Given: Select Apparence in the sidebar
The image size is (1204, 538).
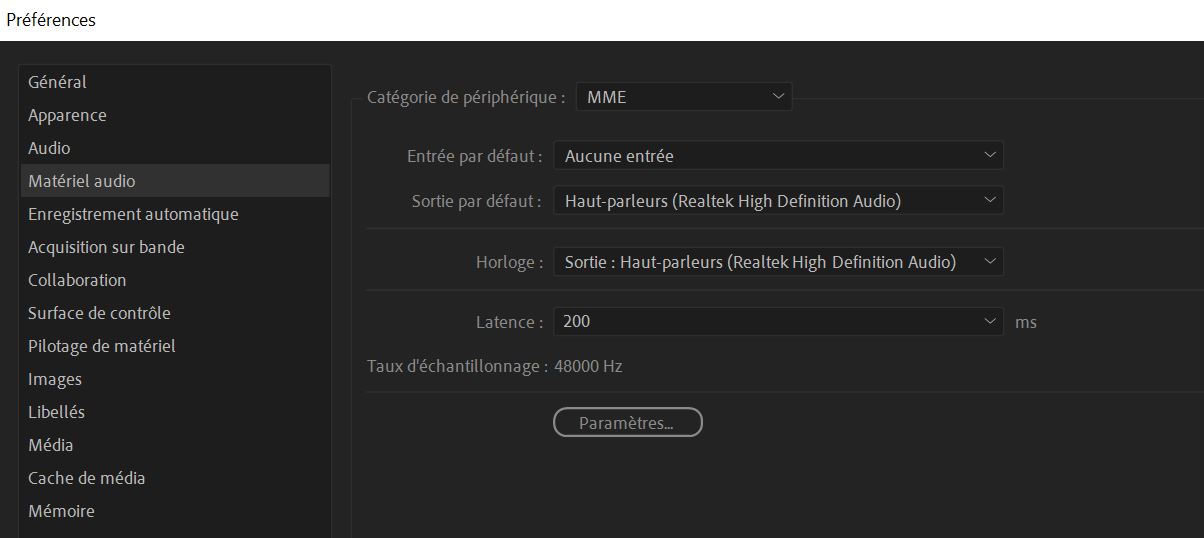Looking at the screenshot, I should (175, 115).
